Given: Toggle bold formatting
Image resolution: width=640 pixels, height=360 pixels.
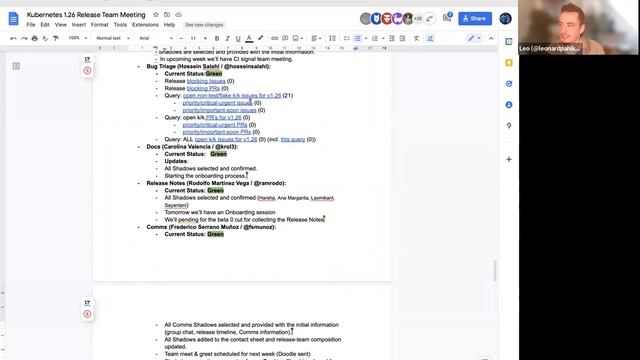Looking at the screenshot, I should point(217,38).
